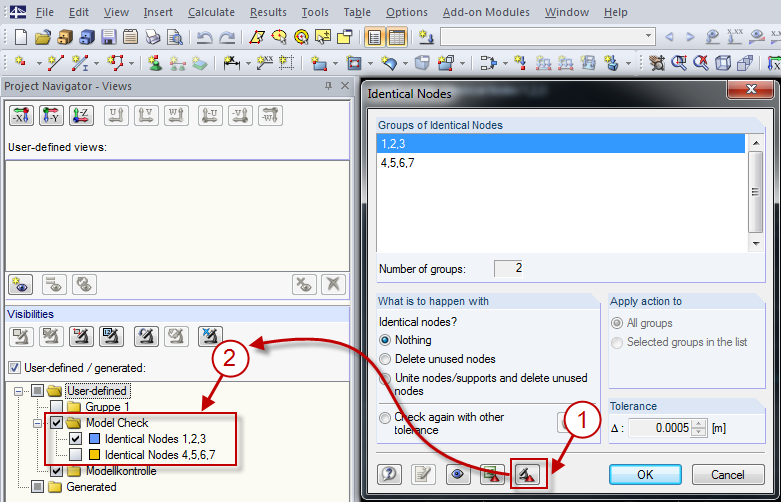The height and width of the screenshot is (502, 781).
Task: Click OK in Identical Nodes dialog
Action: tap(645, 475)
